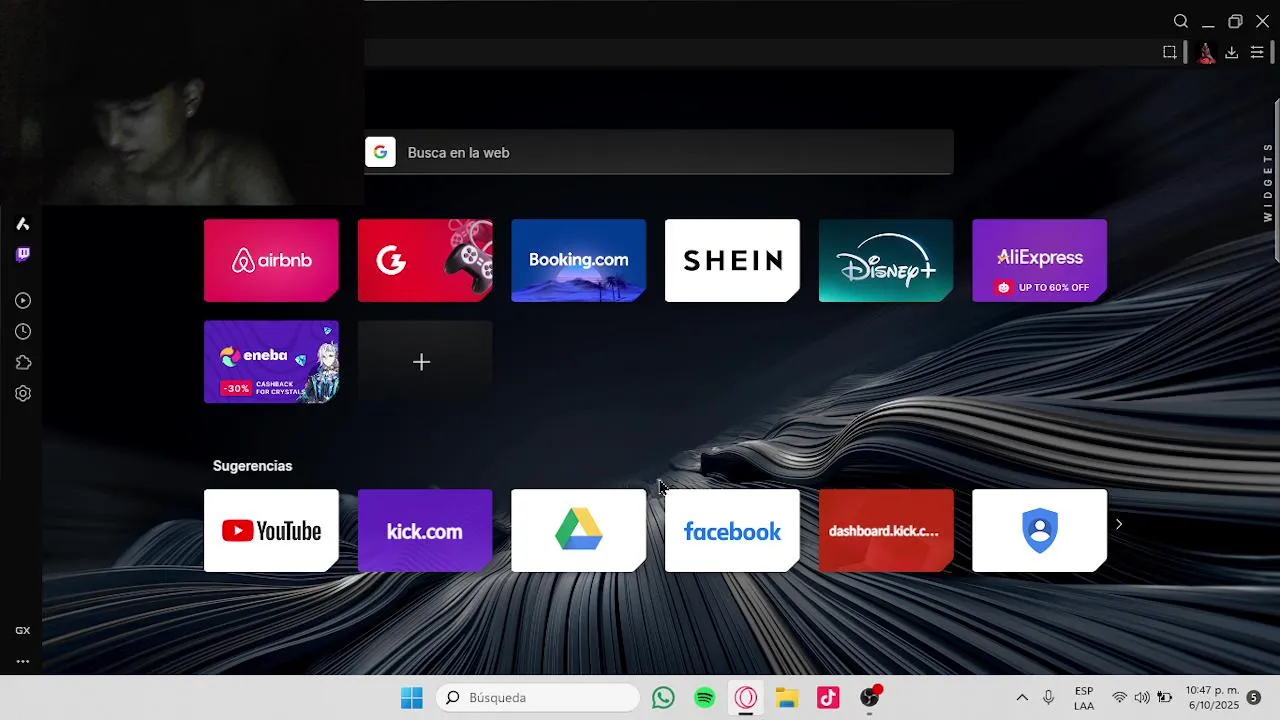
Task: Expand the system tray hidden icons chevron
Action: [x=1022, y=698]
